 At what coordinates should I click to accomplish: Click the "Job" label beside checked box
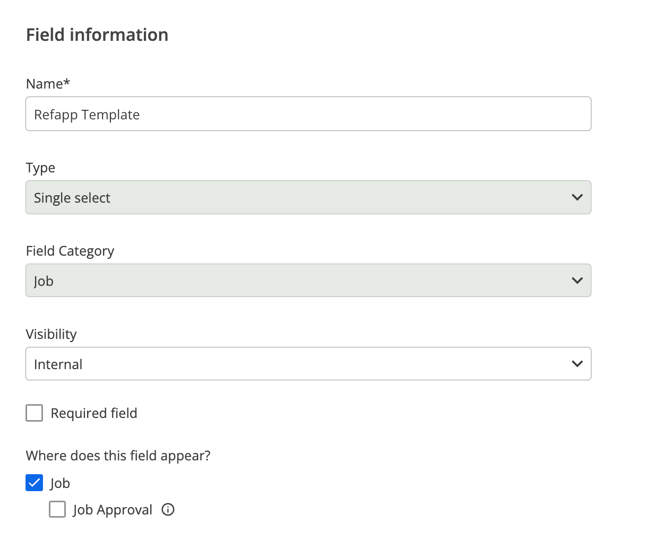click(x=60, y=483)
